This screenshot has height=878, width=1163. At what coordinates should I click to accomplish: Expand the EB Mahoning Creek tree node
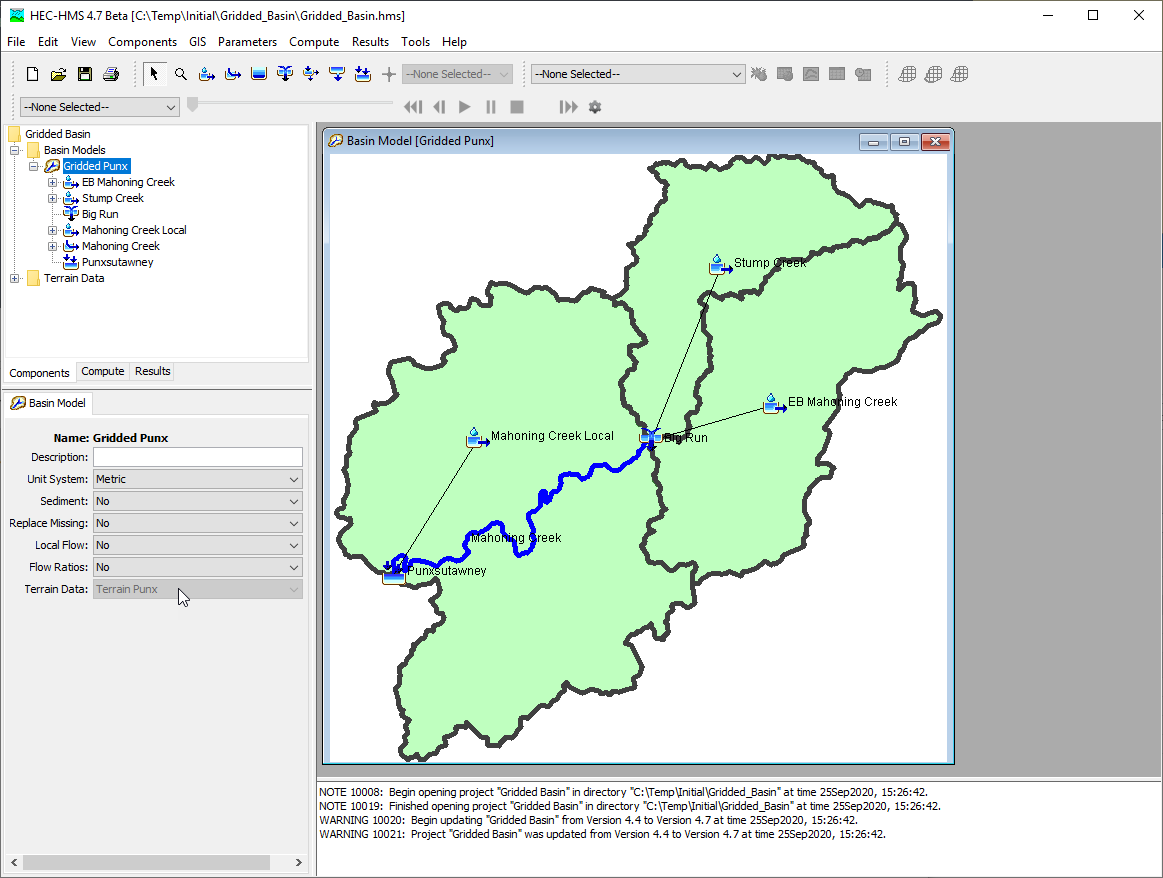click(x=53, y=182)
